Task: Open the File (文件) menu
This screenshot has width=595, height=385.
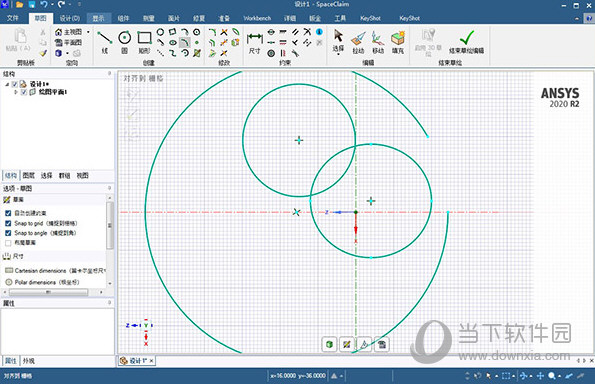Action: [13, 18]
